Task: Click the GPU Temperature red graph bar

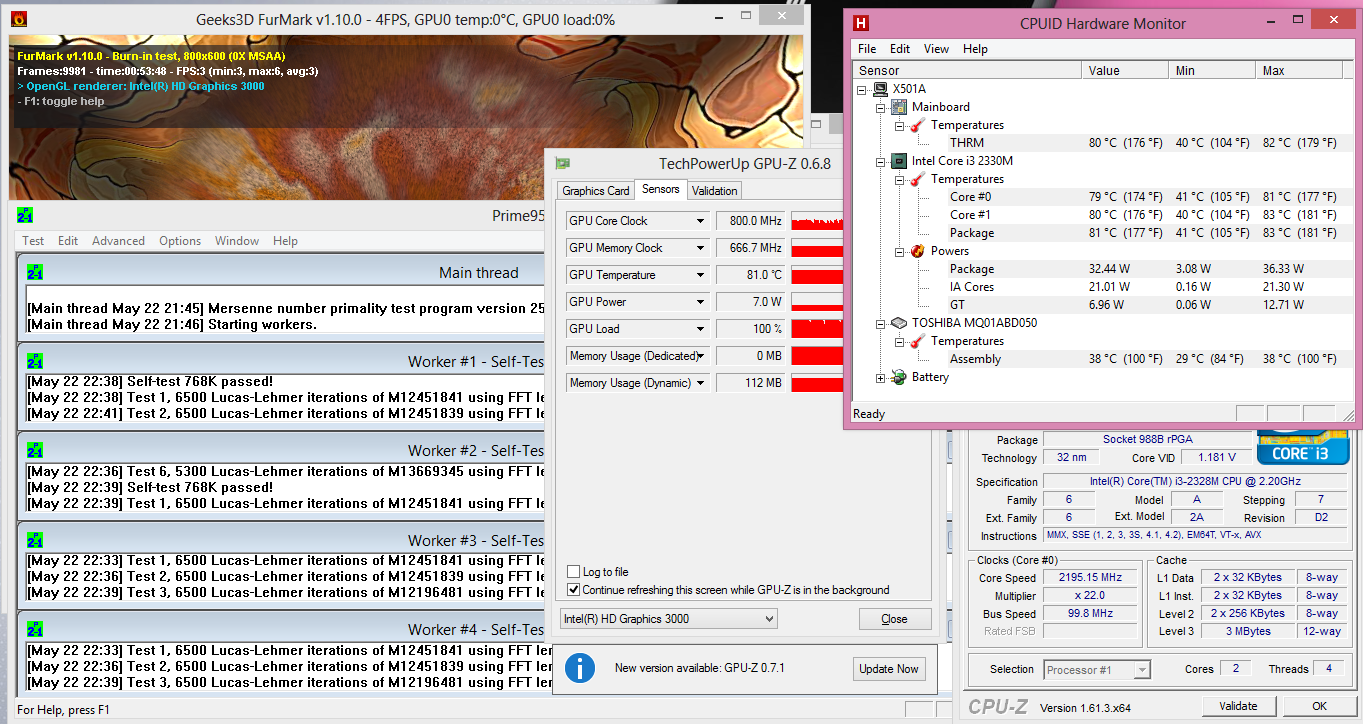Action: (817, 275)
